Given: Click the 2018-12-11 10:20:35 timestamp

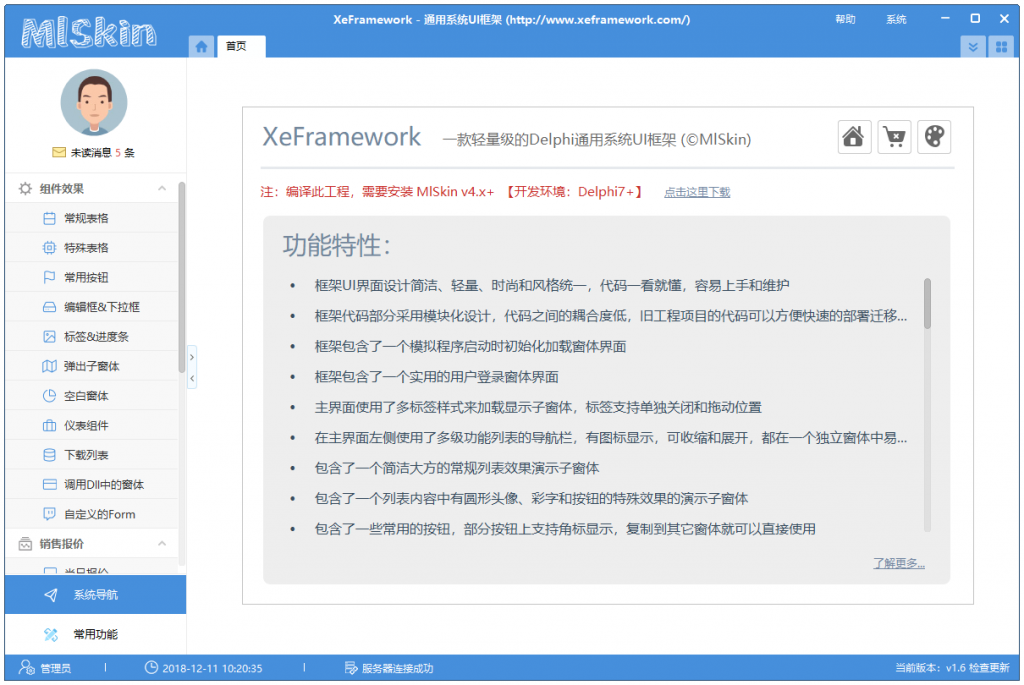Looking at the screenshot, I should (212, 668).
